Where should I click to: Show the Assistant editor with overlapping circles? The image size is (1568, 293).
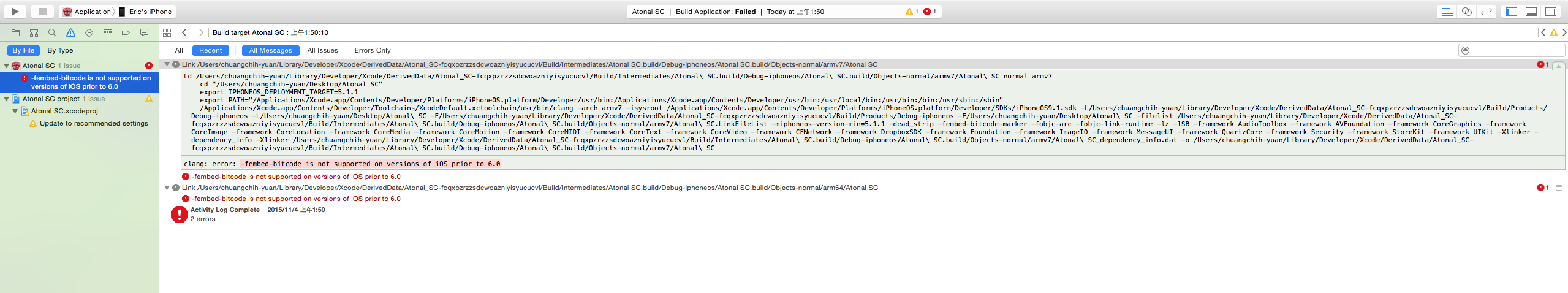[1466, 12]
